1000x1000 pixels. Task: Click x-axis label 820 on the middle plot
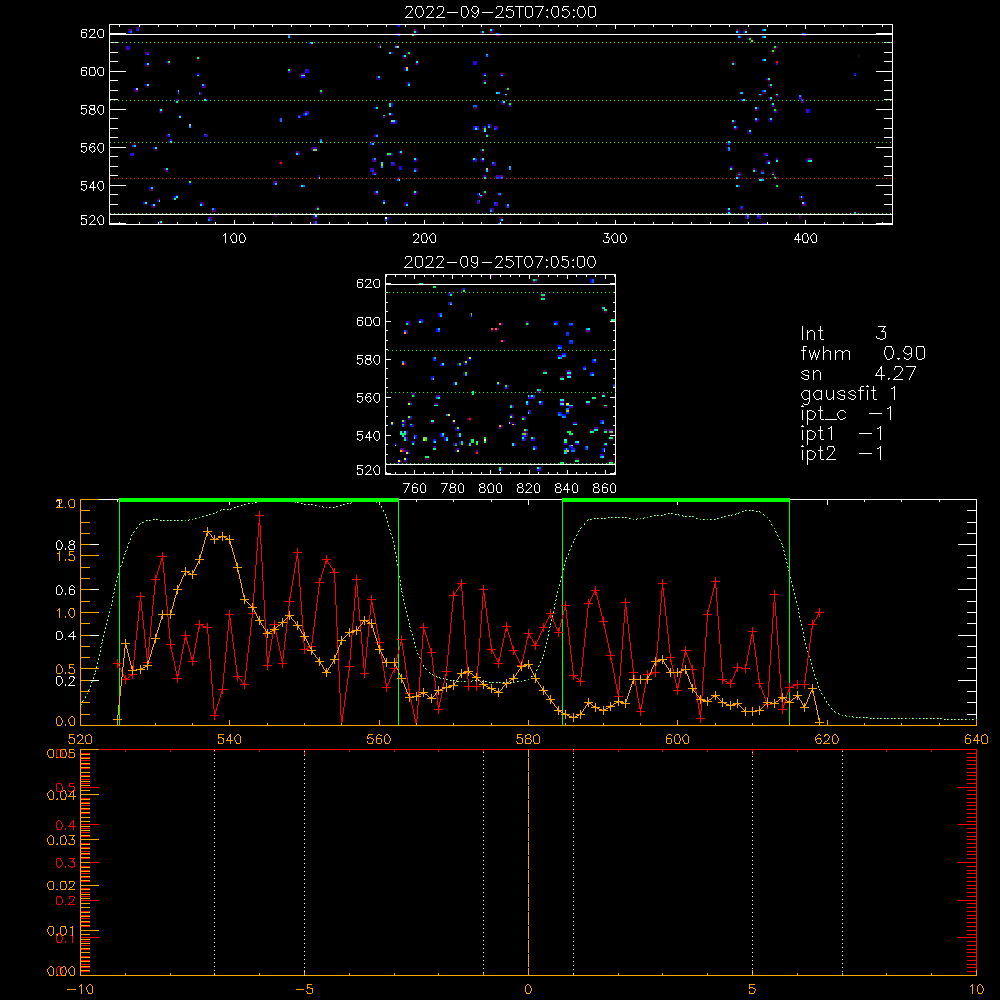pos(529,489)
